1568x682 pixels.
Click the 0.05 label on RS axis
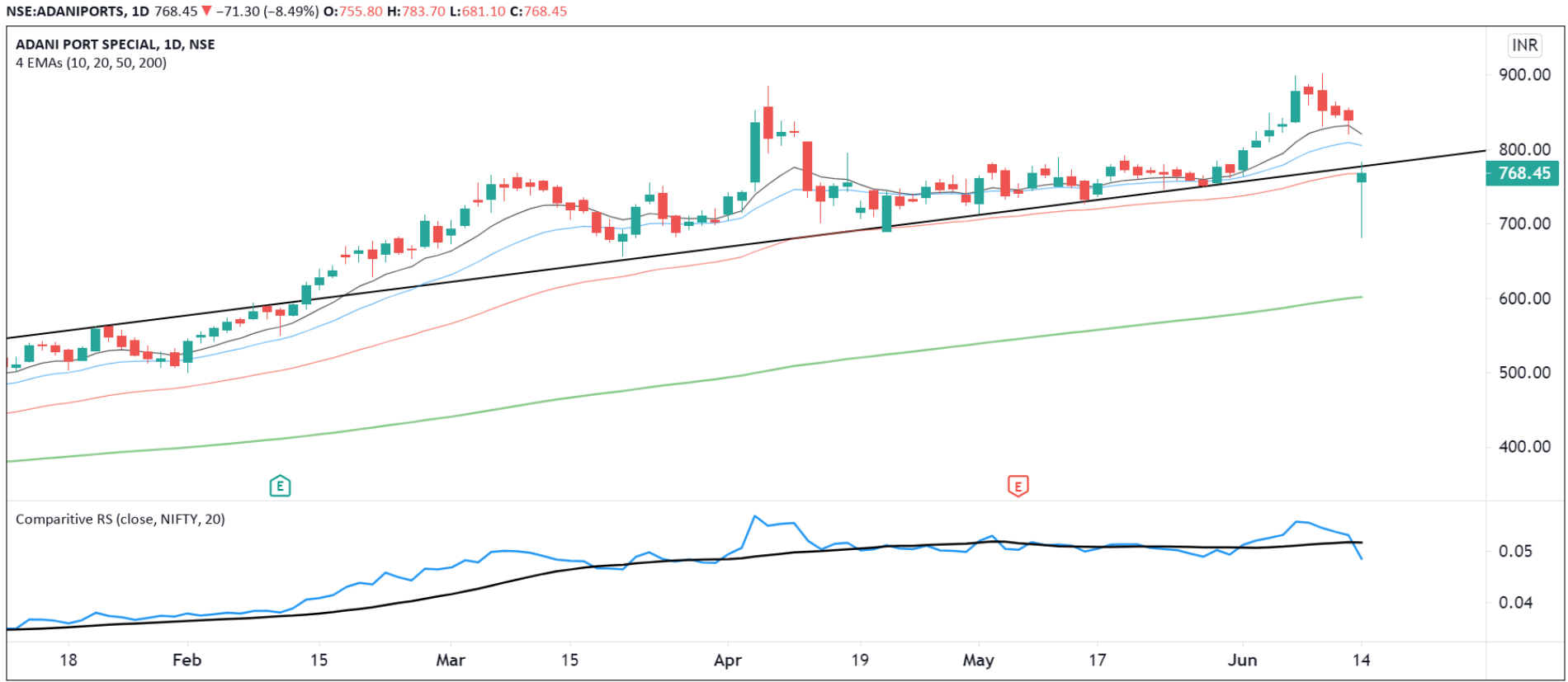pos(1515,551)
